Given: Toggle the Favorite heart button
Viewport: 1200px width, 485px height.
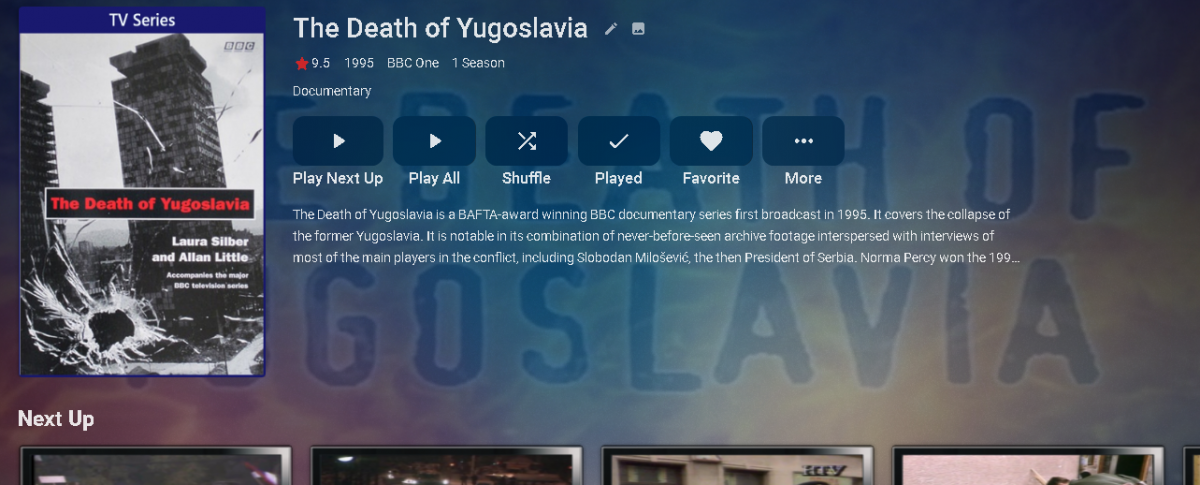Looking at the screenshot, I should click(711, 141).
